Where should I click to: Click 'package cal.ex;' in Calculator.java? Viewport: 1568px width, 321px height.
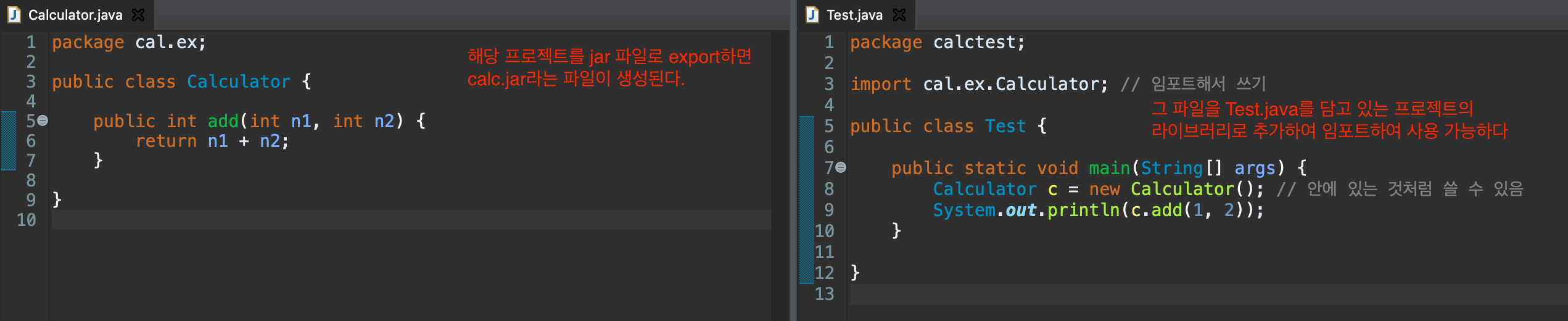(129, 43)
